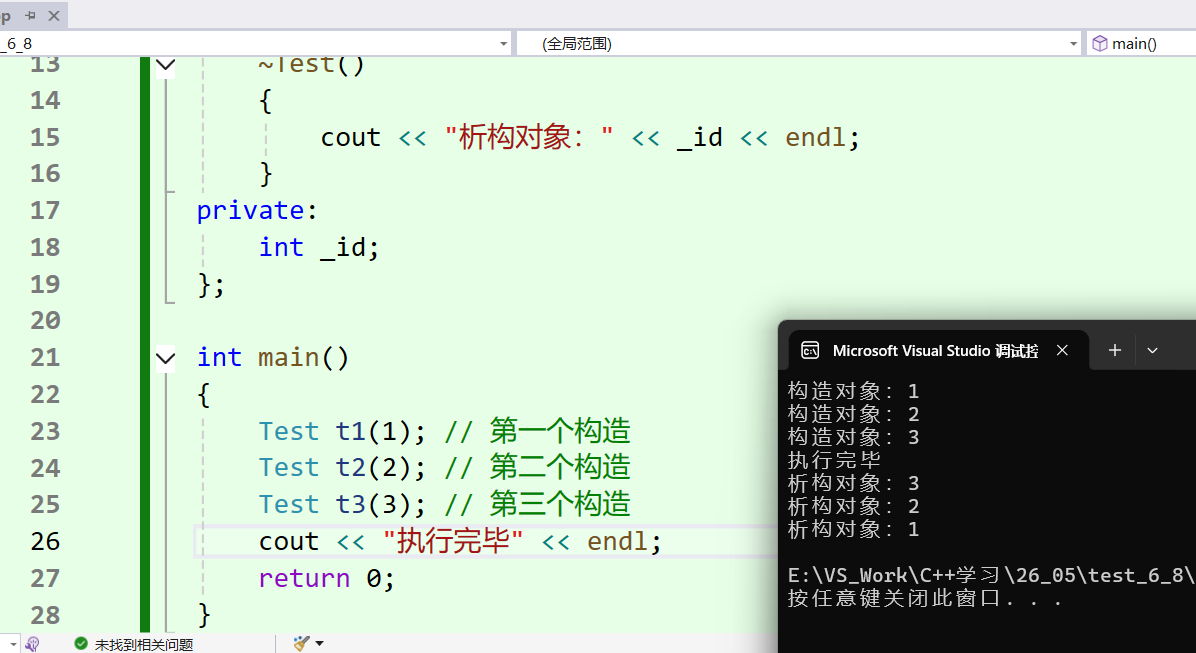Viewport: 1196px width, 653px height.
Task: Click the "析构对象: " string on line 15
Action: click(529, 137)
